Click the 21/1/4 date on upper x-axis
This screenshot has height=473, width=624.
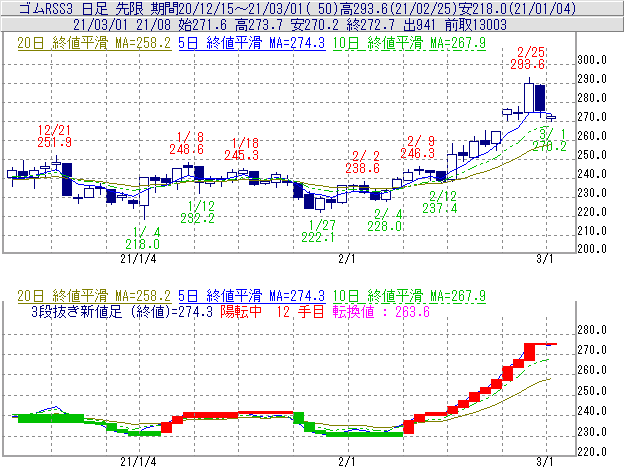pos(138,258)
